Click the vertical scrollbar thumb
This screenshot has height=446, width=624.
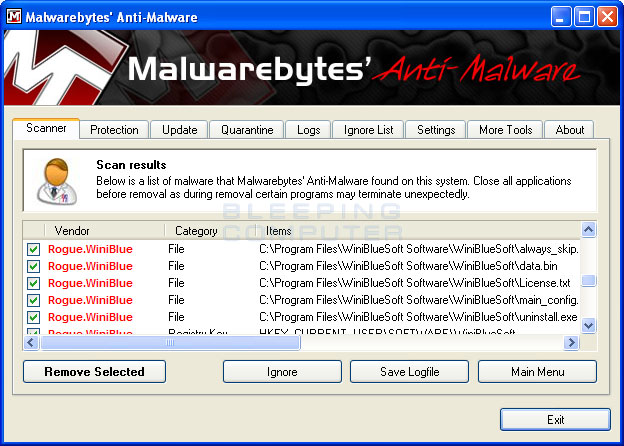[589, 280]
